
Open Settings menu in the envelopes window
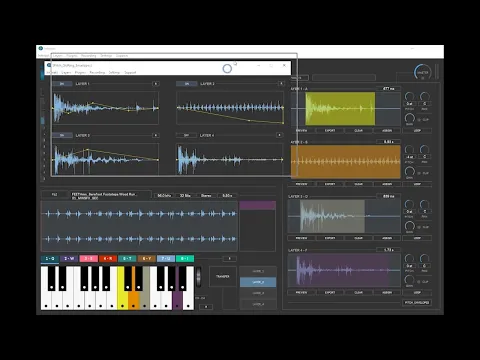point(114,72)
